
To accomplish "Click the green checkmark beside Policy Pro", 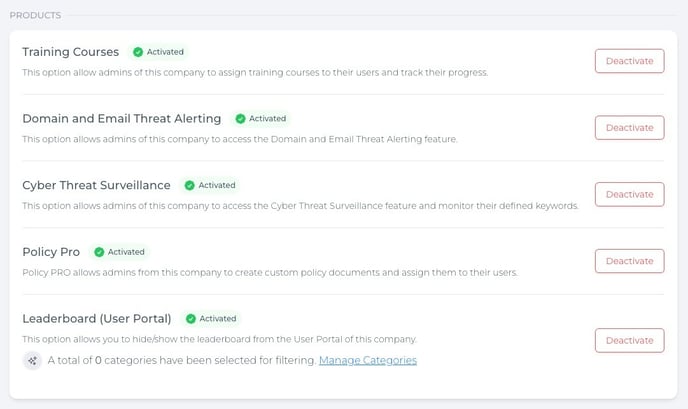I will coord(100,252).
